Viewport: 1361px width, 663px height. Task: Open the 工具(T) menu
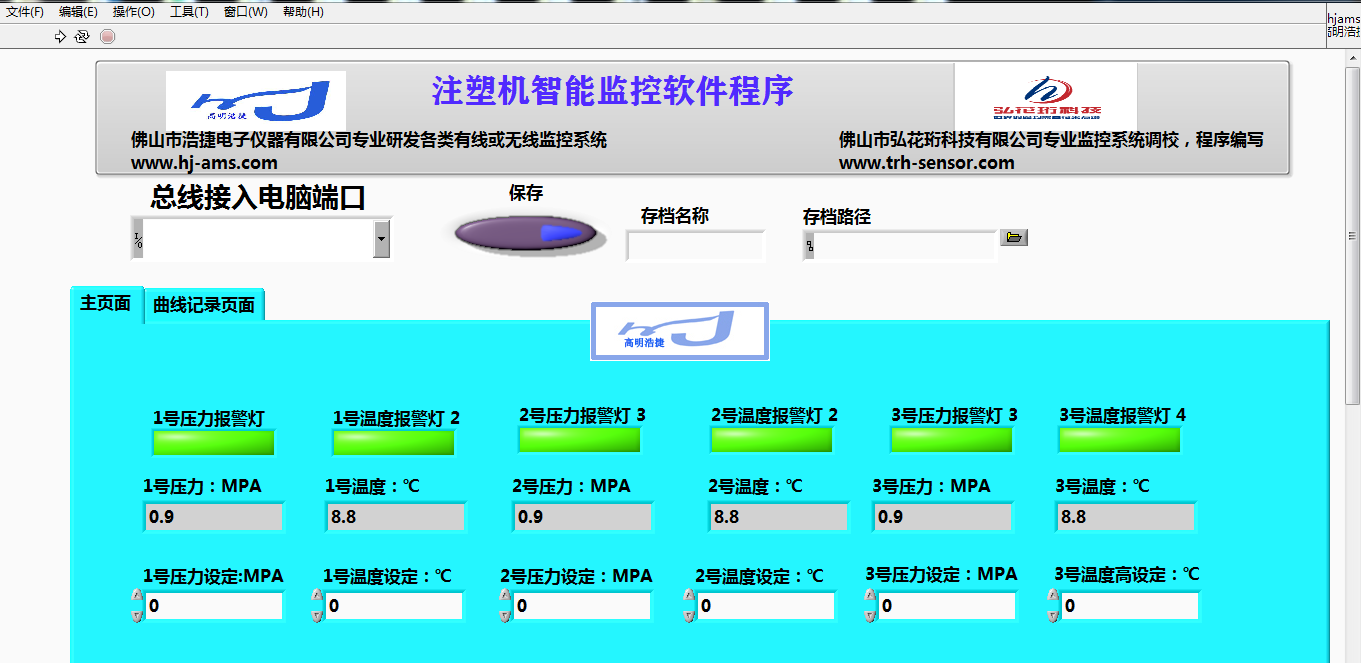pyautogui.click(x=190, y=12)
